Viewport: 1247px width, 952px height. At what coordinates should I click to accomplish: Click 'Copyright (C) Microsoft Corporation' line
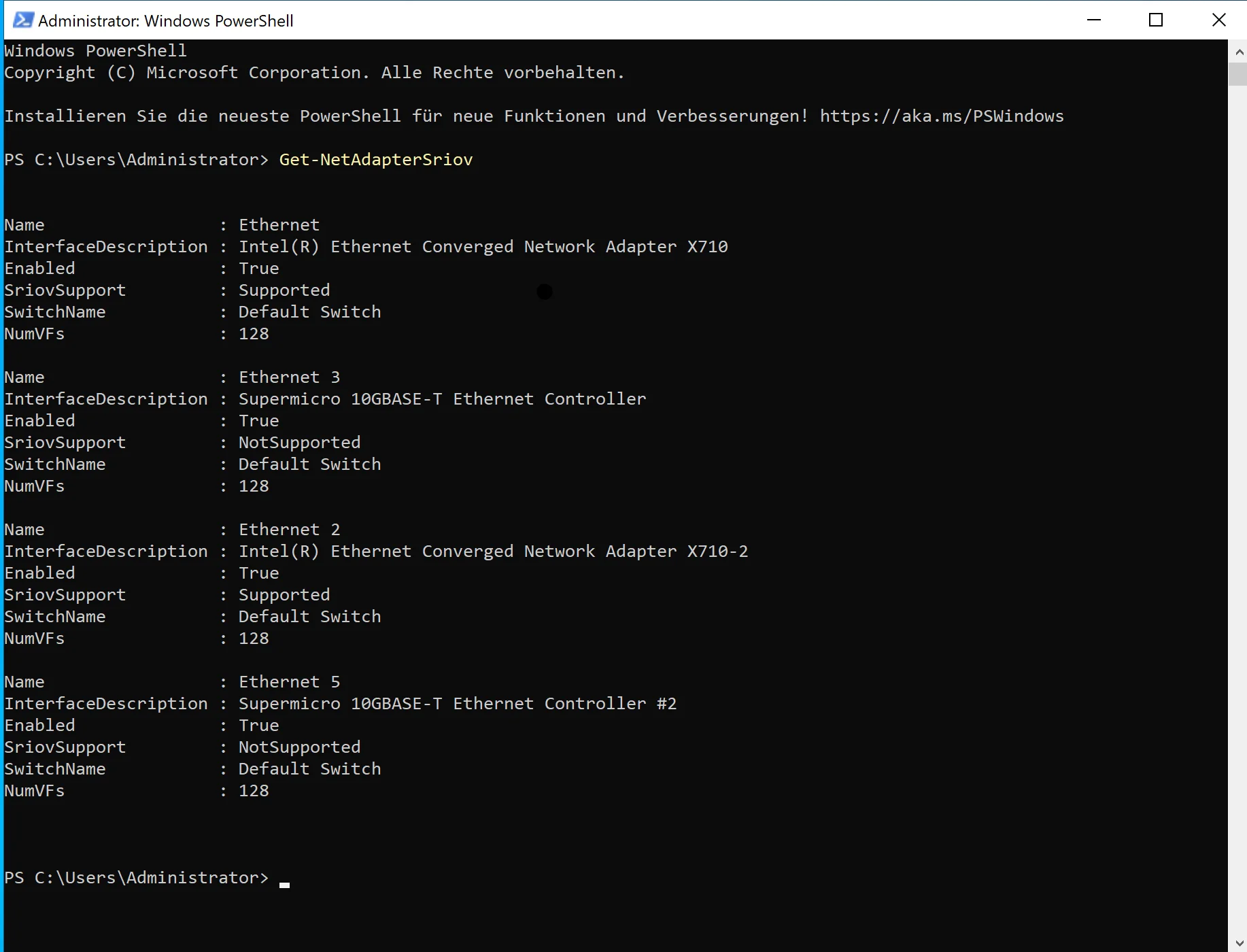point(314,73)
